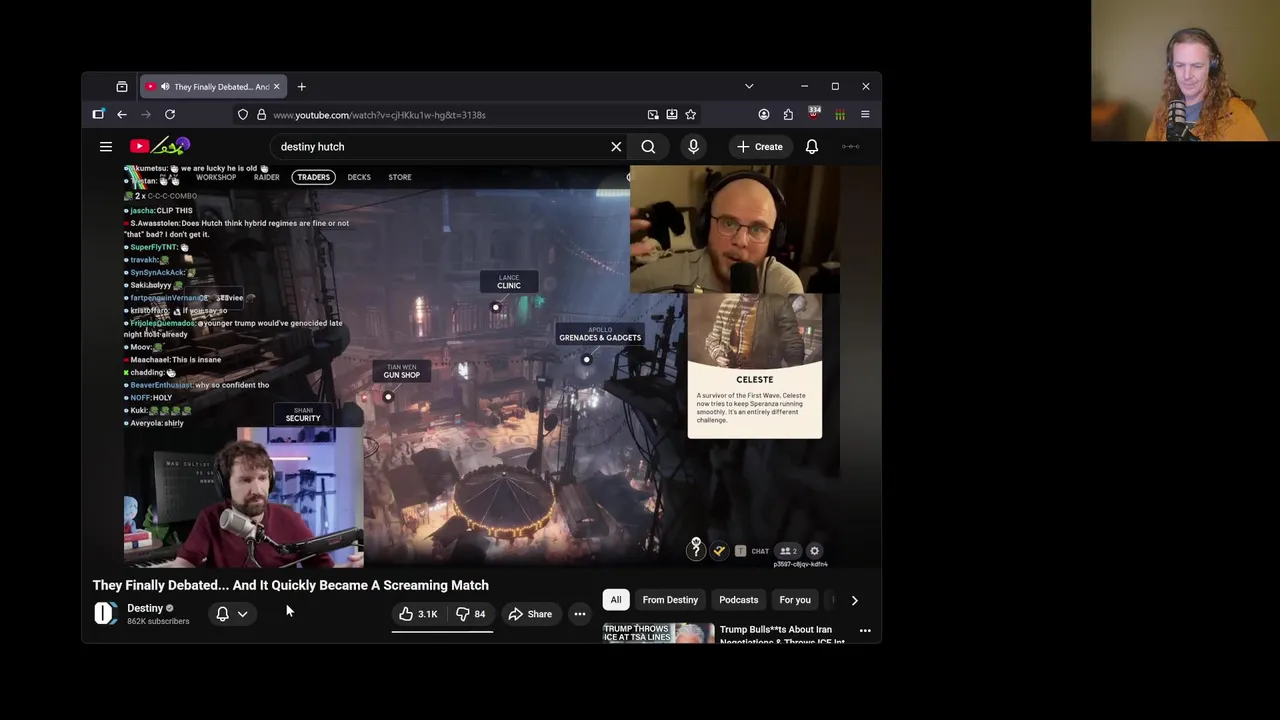1280x720 pixels.
Task: Select the 'Podcasts' filter chip
Action: pyautogui.click(x=739, y=600)
